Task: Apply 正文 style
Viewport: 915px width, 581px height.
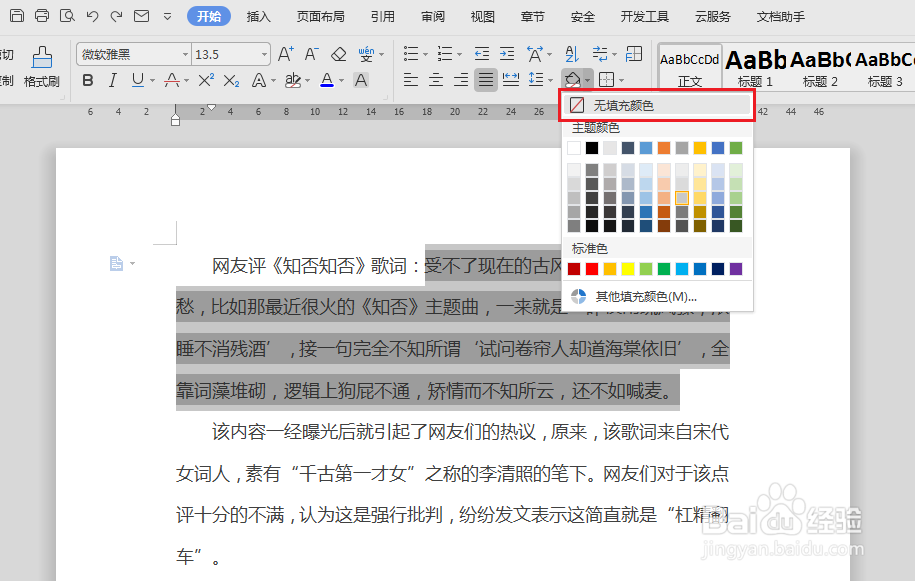Action: (690, 67)
